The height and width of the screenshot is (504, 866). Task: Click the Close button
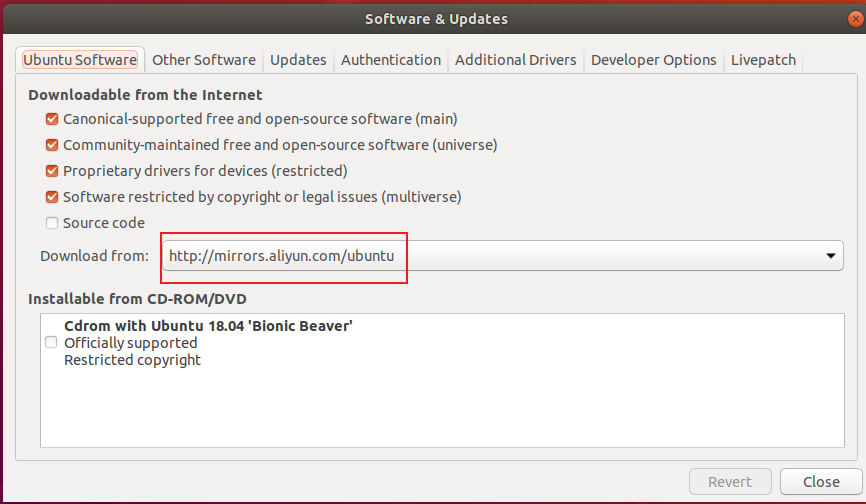tap(820, 482)
